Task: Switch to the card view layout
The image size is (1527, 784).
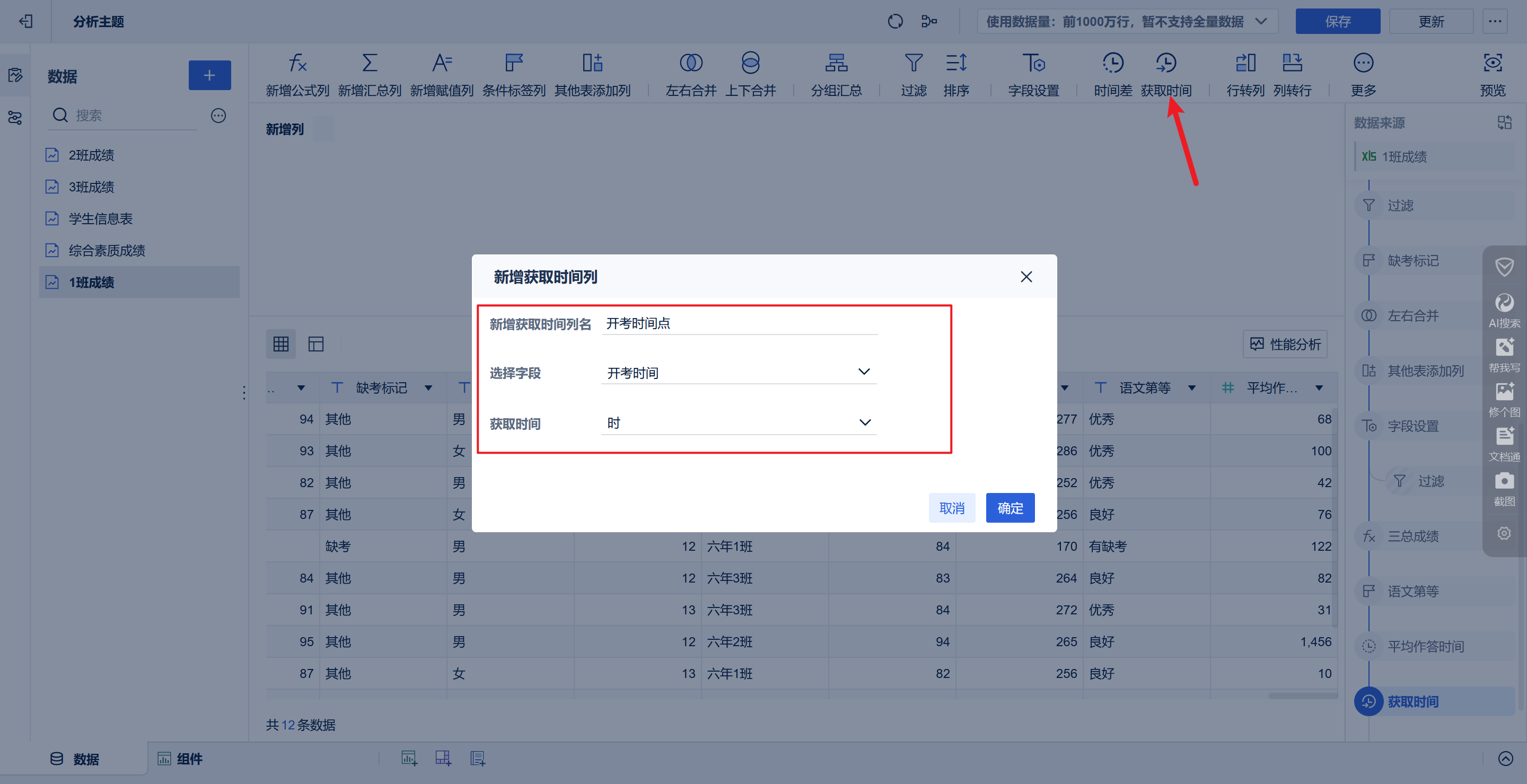Action: point(316,343)
